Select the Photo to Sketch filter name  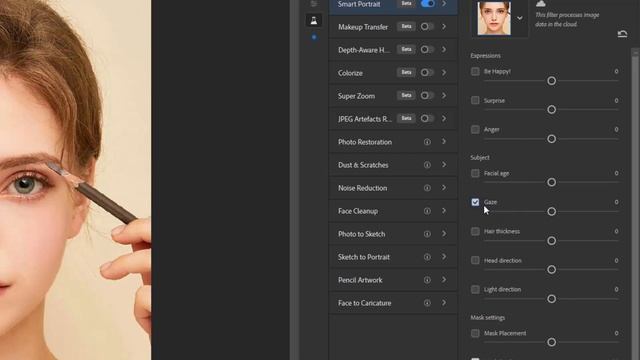click(362, 234)
